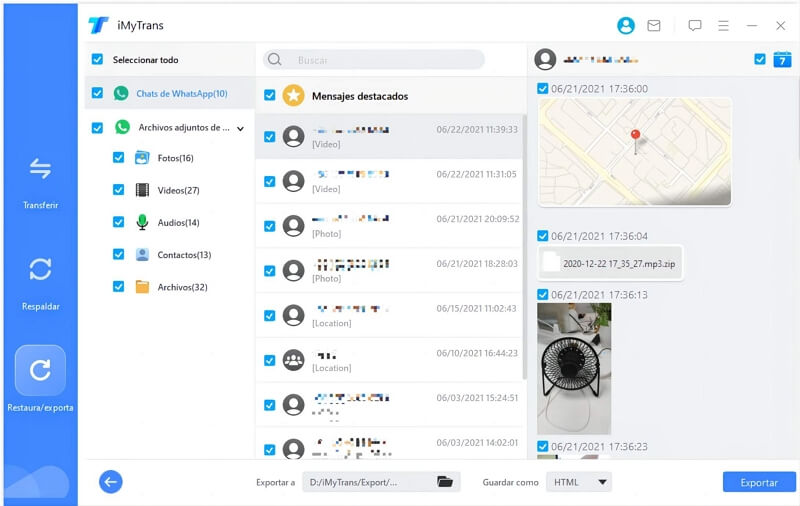The width and height of the screenshot is (800, 506).
Task: Open the mail envelope icon
Action: (x=654, y=26)
